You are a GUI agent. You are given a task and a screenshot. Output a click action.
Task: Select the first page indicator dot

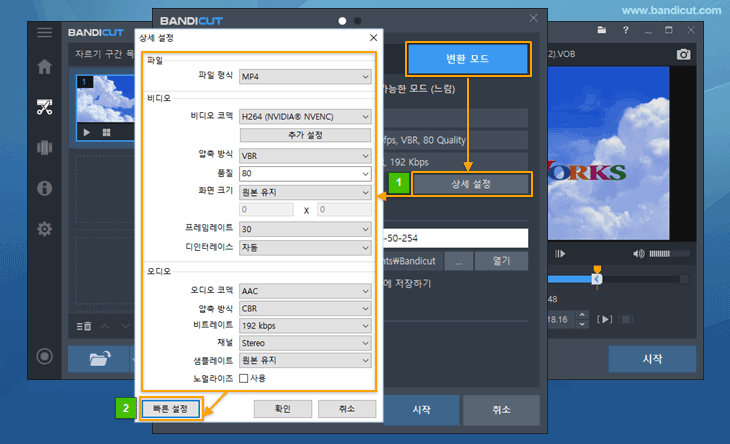(342, 21)
